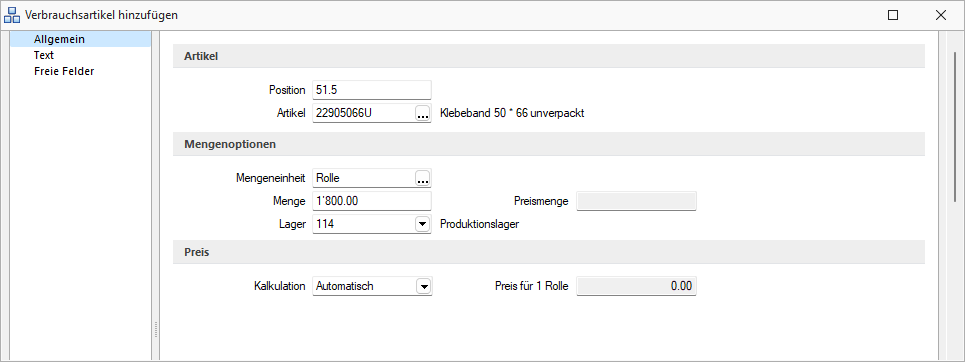Click the window icon beside Verbrauchsartikel hinzufügen
This screenshot has height=362, width=965.
coord(12,15)
